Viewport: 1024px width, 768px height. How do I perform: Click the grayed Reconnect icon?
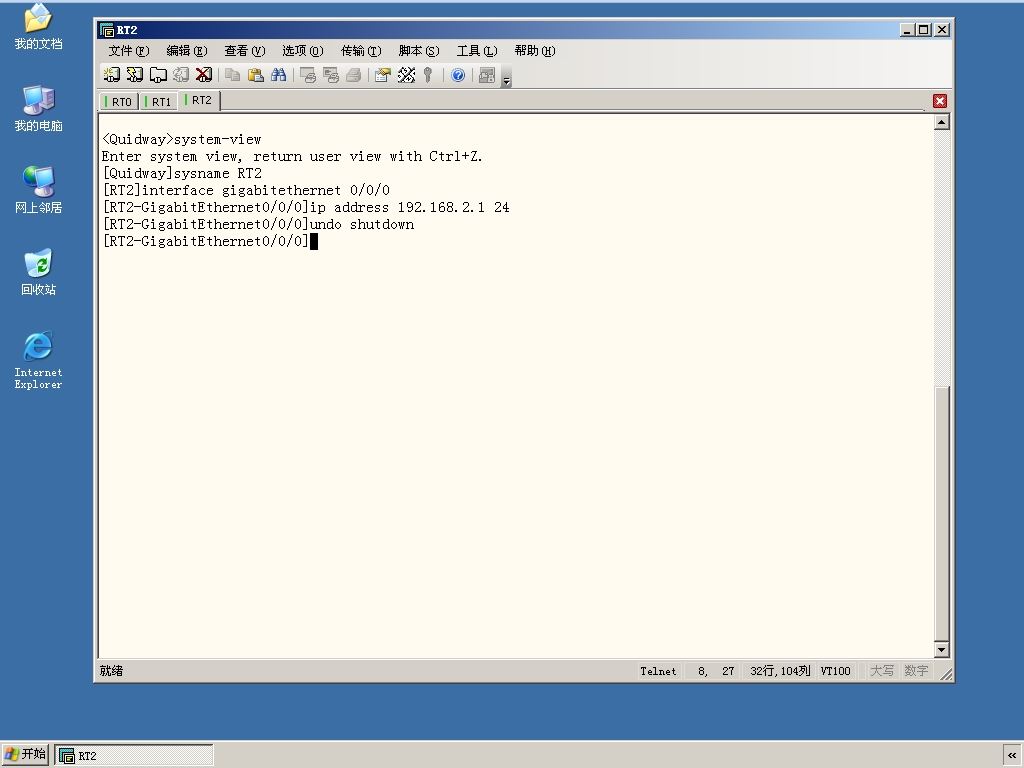[181, 75]
